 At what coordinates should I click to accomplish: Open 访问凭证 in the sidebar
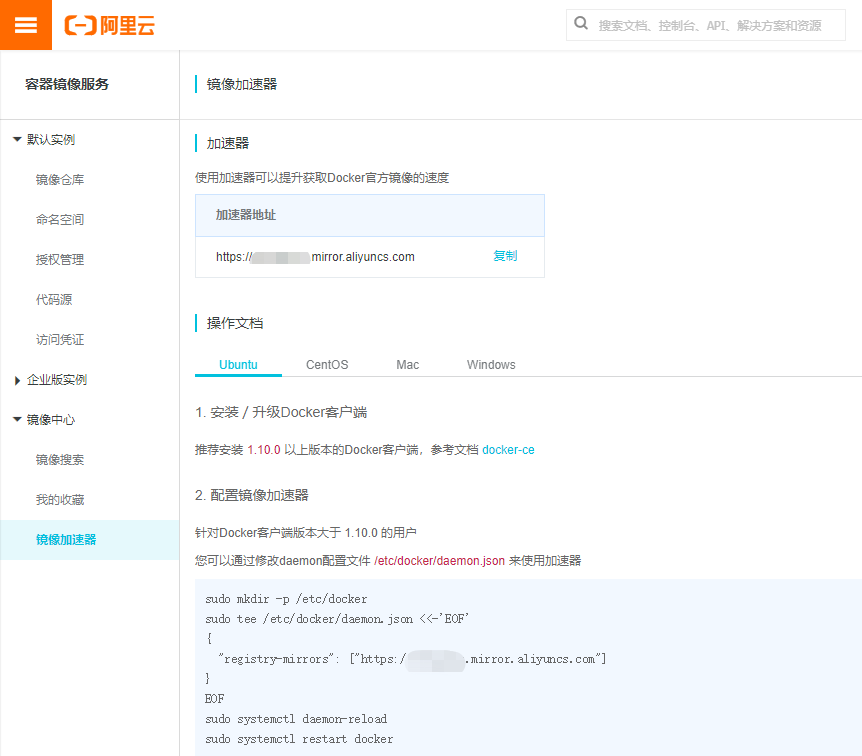click(60, 340)
